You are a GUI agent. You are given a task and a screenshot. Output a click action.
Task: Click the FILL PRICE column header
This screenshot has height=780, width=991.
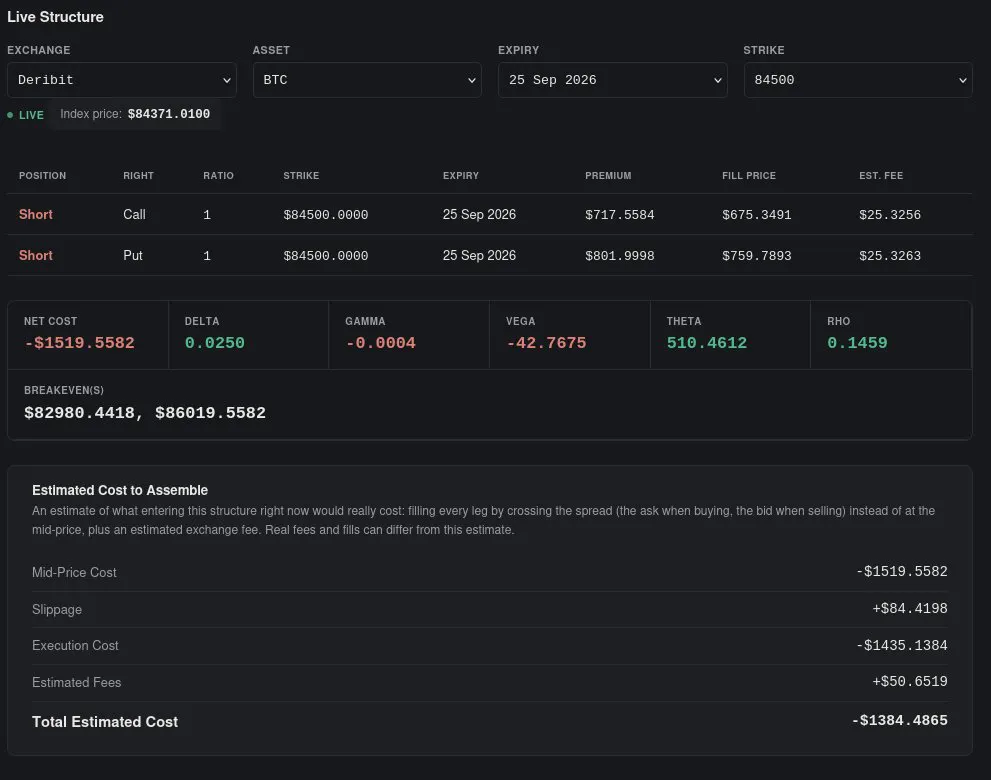tap(749, 176)
